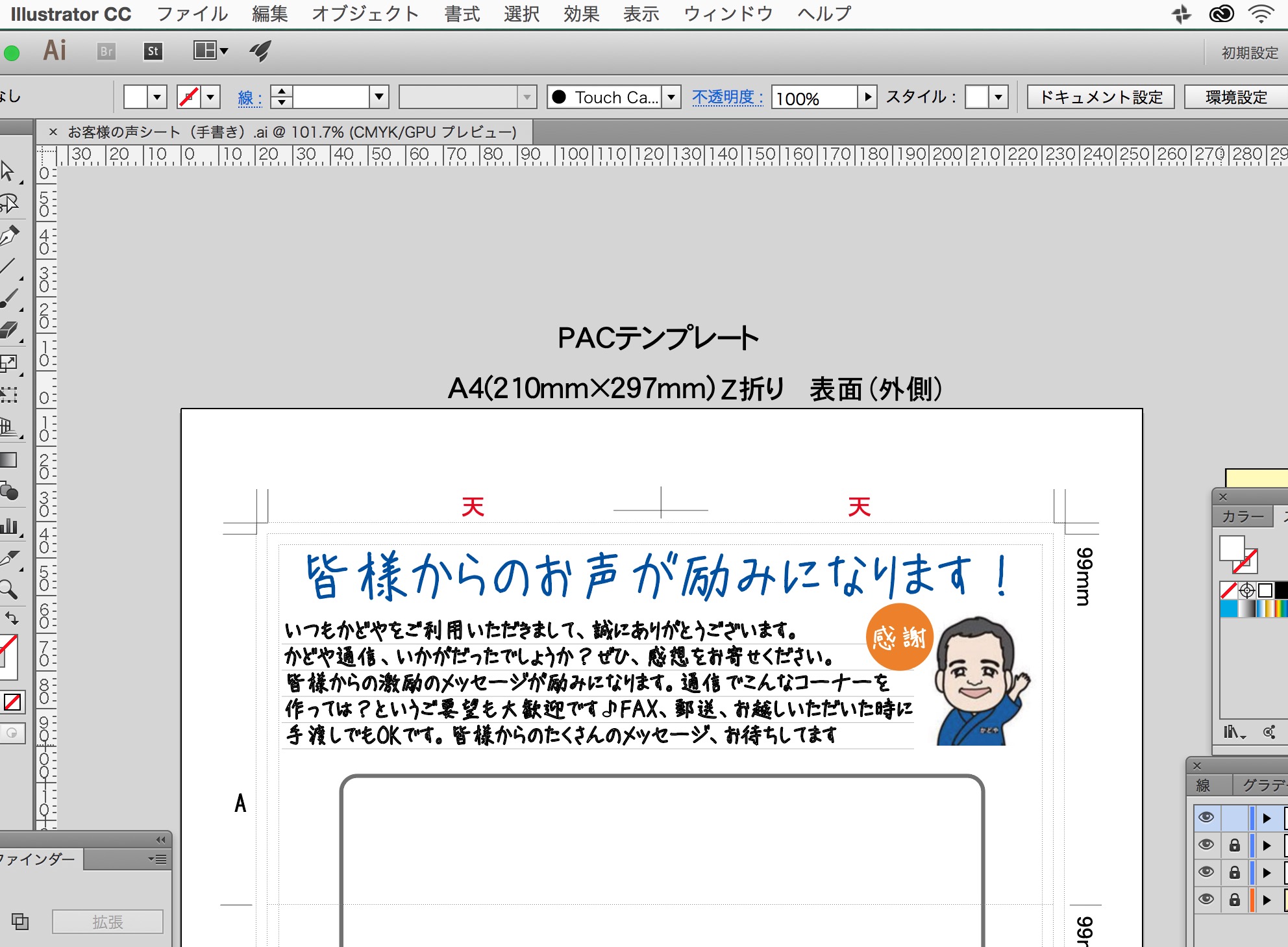Select the Line Segment tool
This screenshot has height=947, width=1288.
tap(8, 267)
